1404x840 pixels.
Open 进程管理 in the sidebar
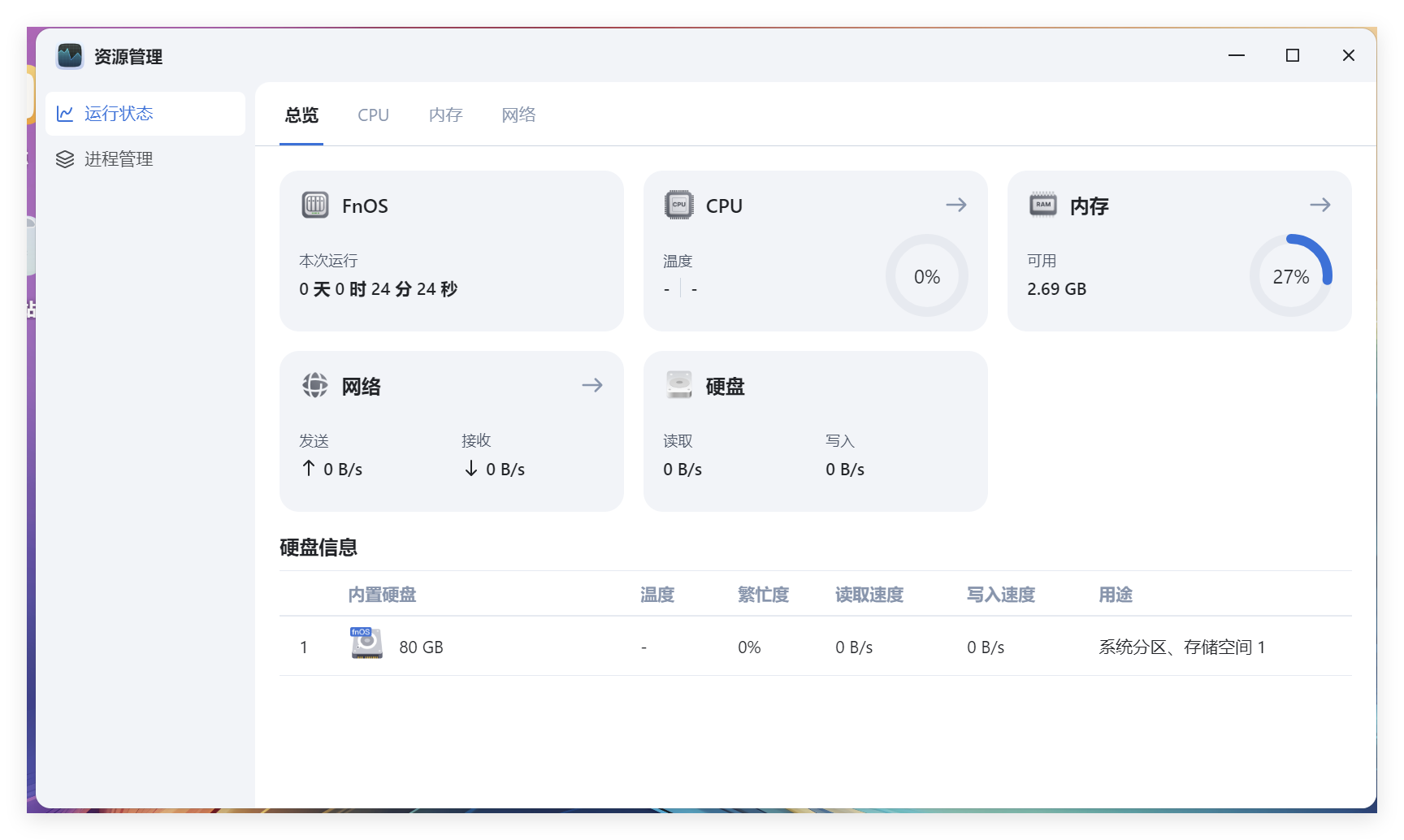tap(145, 159)
